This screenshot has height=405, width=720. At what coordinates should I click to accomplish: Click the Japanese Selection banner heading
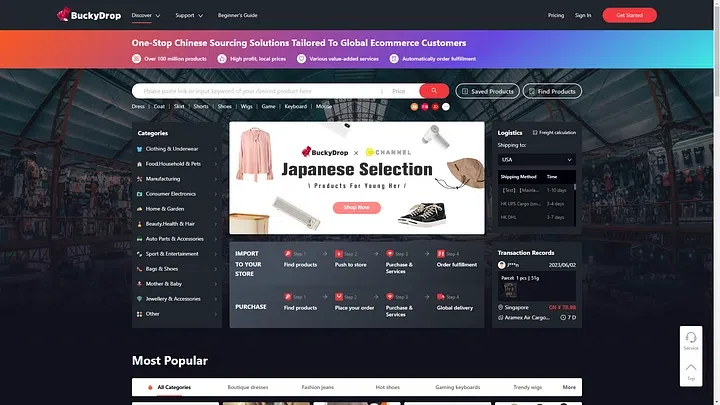[x=357, y=169]
